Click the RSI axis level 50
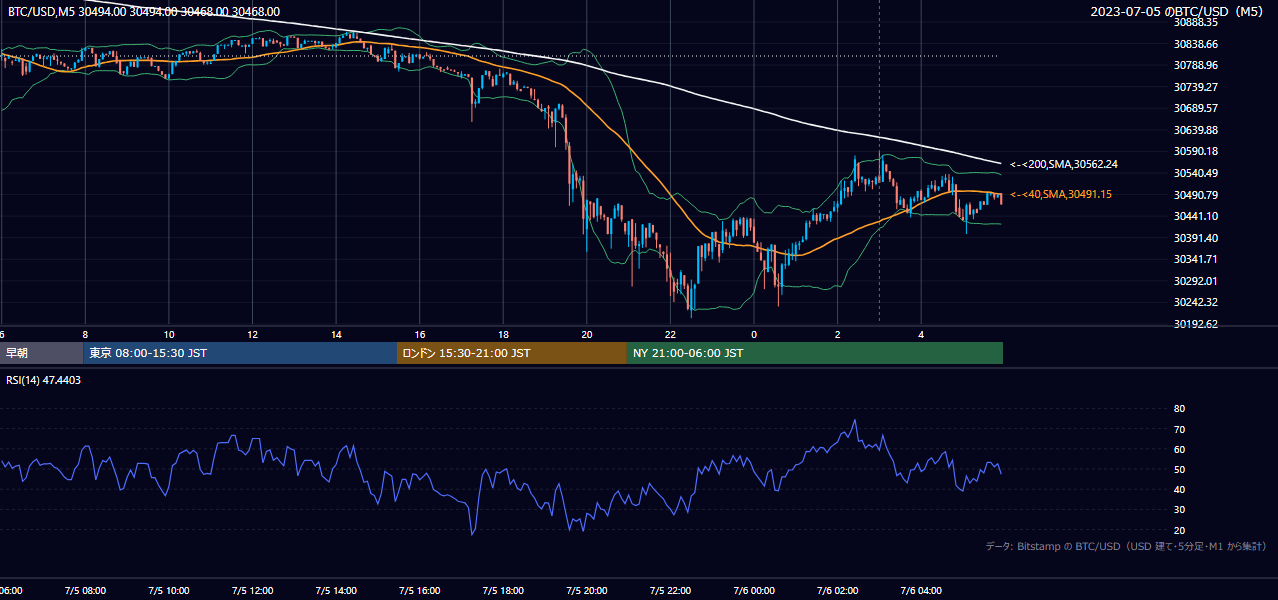1278x600 pixels. point(1179,469)
